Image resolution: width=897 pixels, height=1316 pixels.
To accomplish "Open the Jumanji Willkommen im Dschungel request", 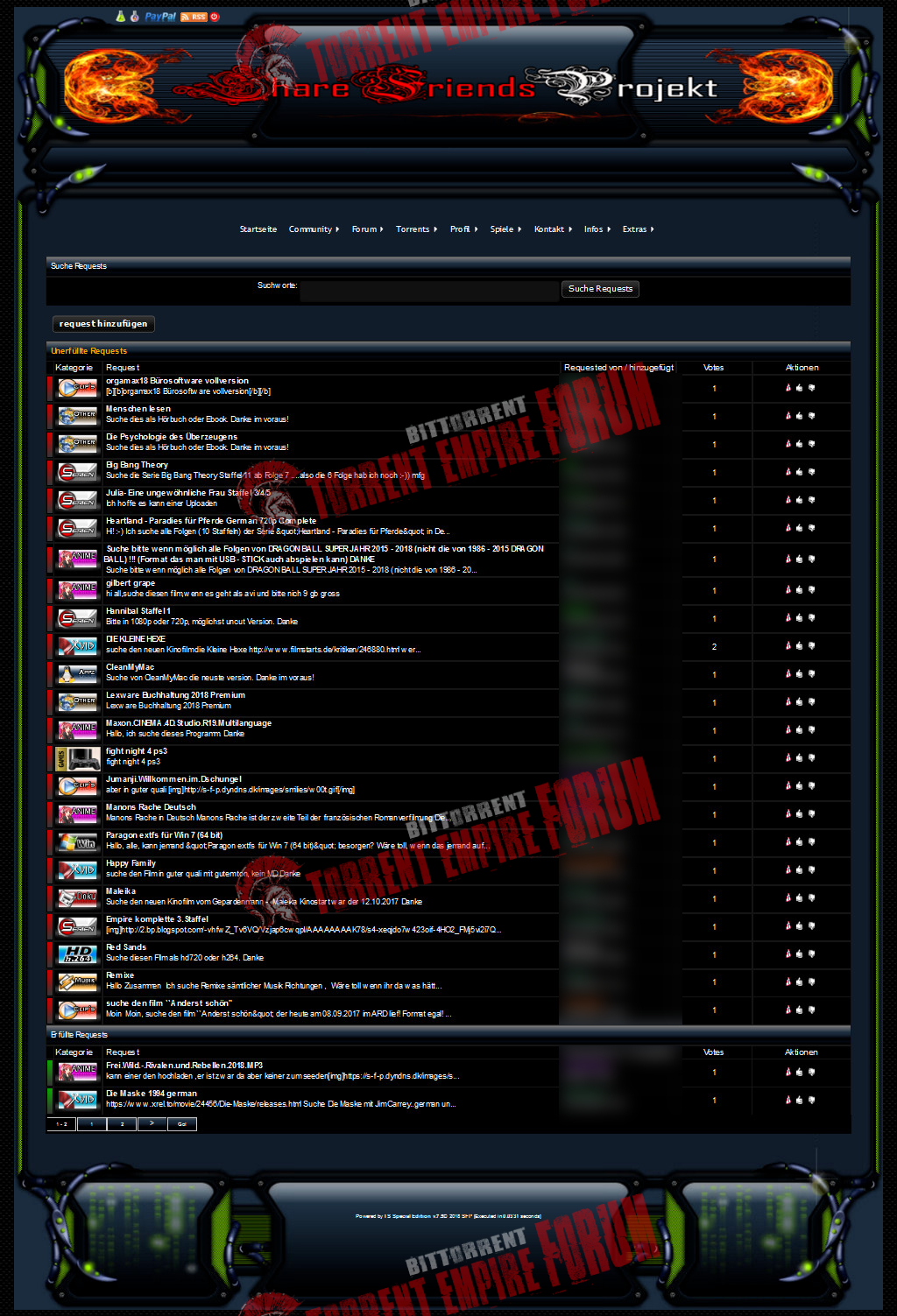I will click(173, 779).
